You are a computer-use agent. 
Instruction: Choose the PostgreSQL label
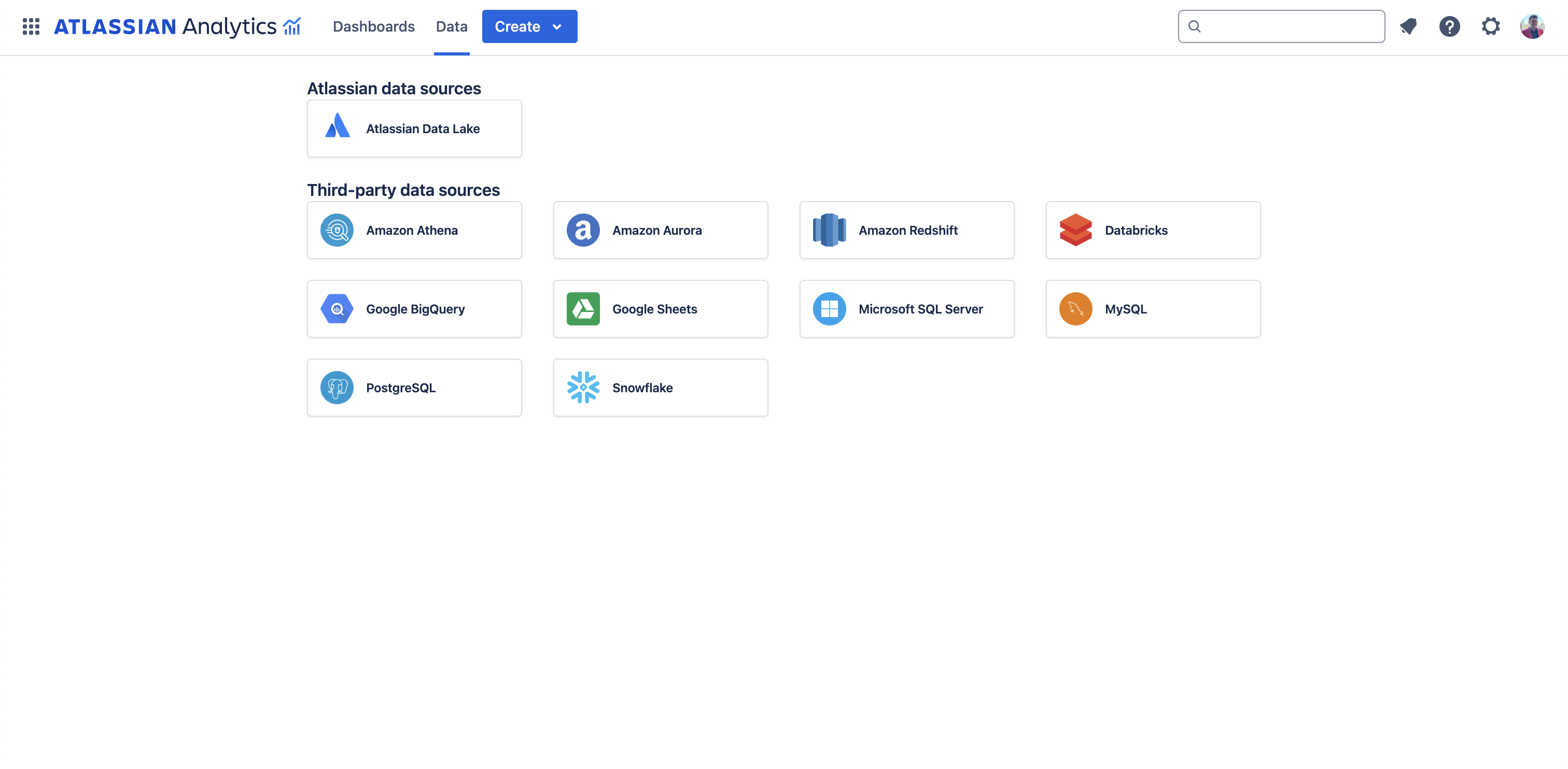tap(400, 388)
